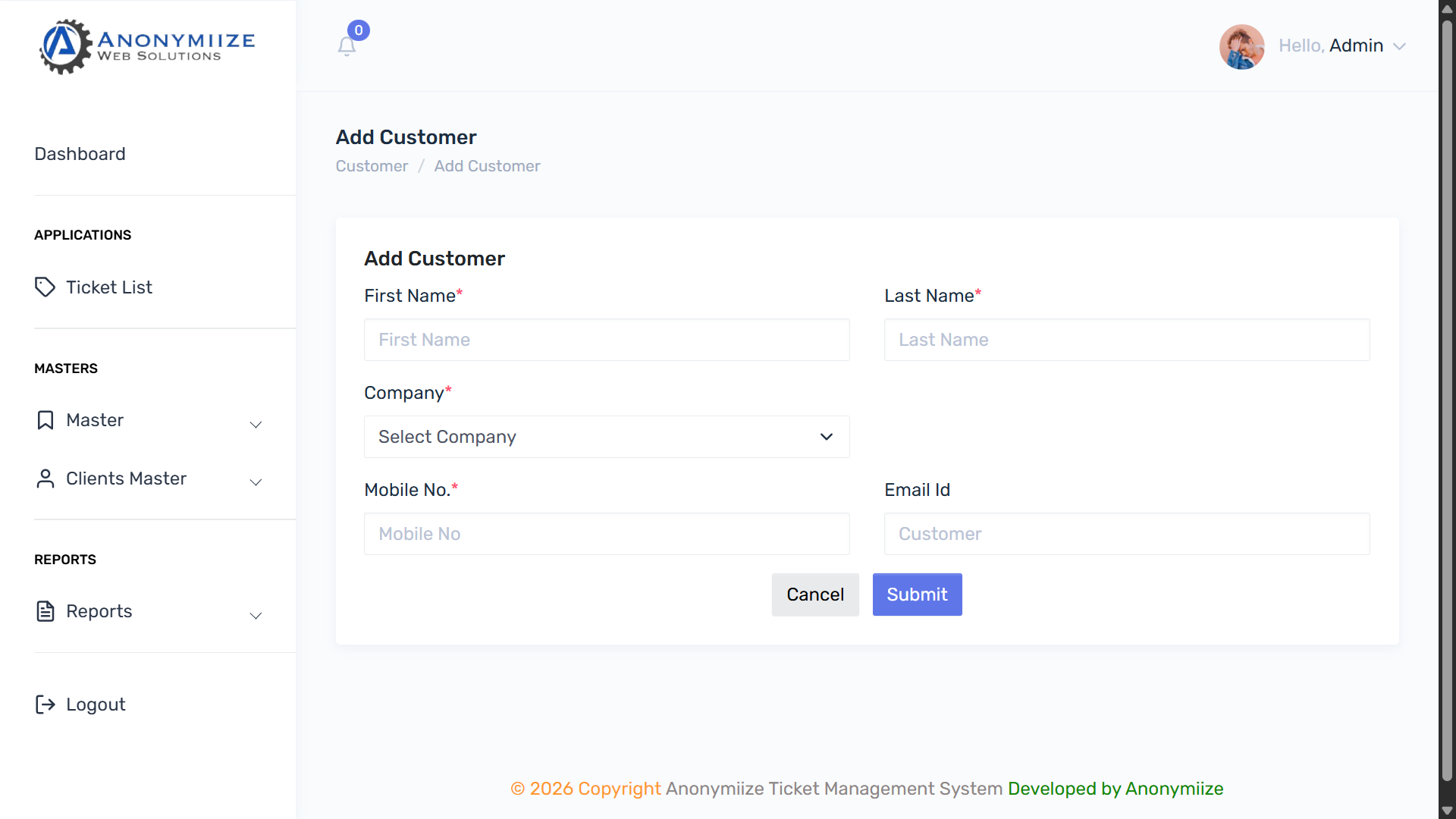Click the Admin avatar picture
1456x819 pixels.
pyautogui.click(x=1241, y=46)
